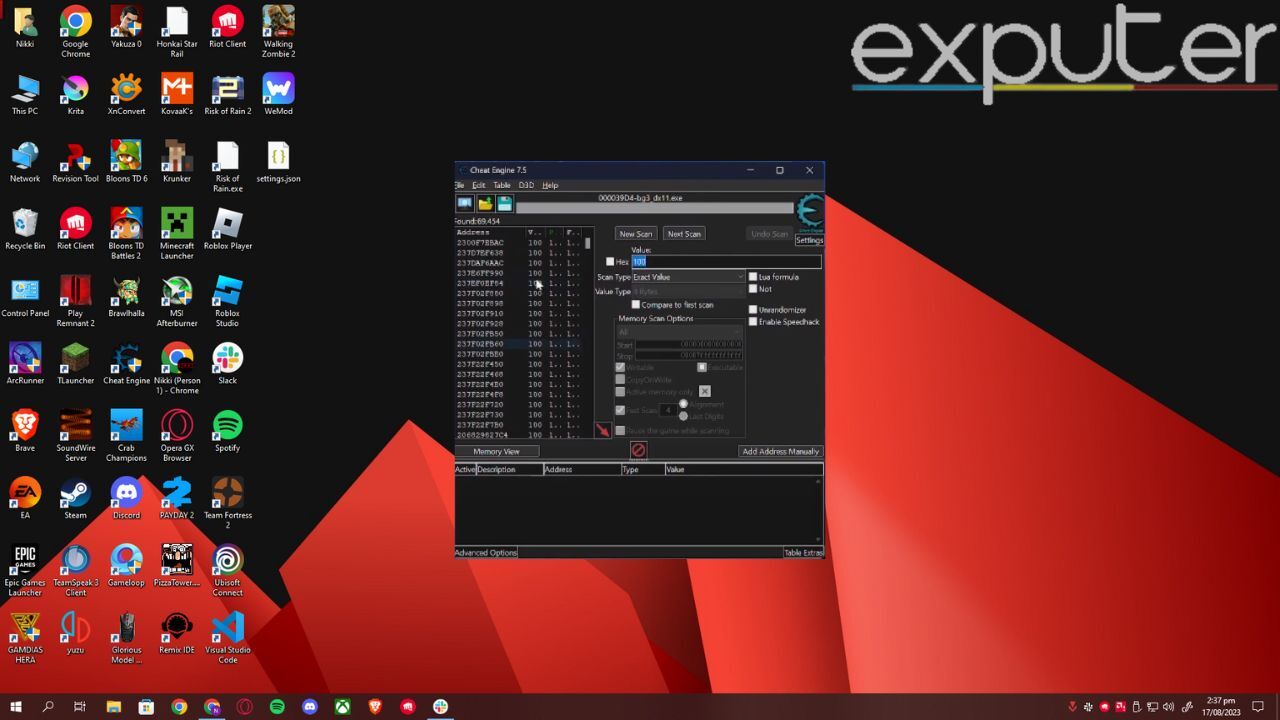The width and height of the screenshot is (1280, 720).
Task: Enable the Unrandomizer checkbox
Action: pyautogui.click(x=753, y=310)
